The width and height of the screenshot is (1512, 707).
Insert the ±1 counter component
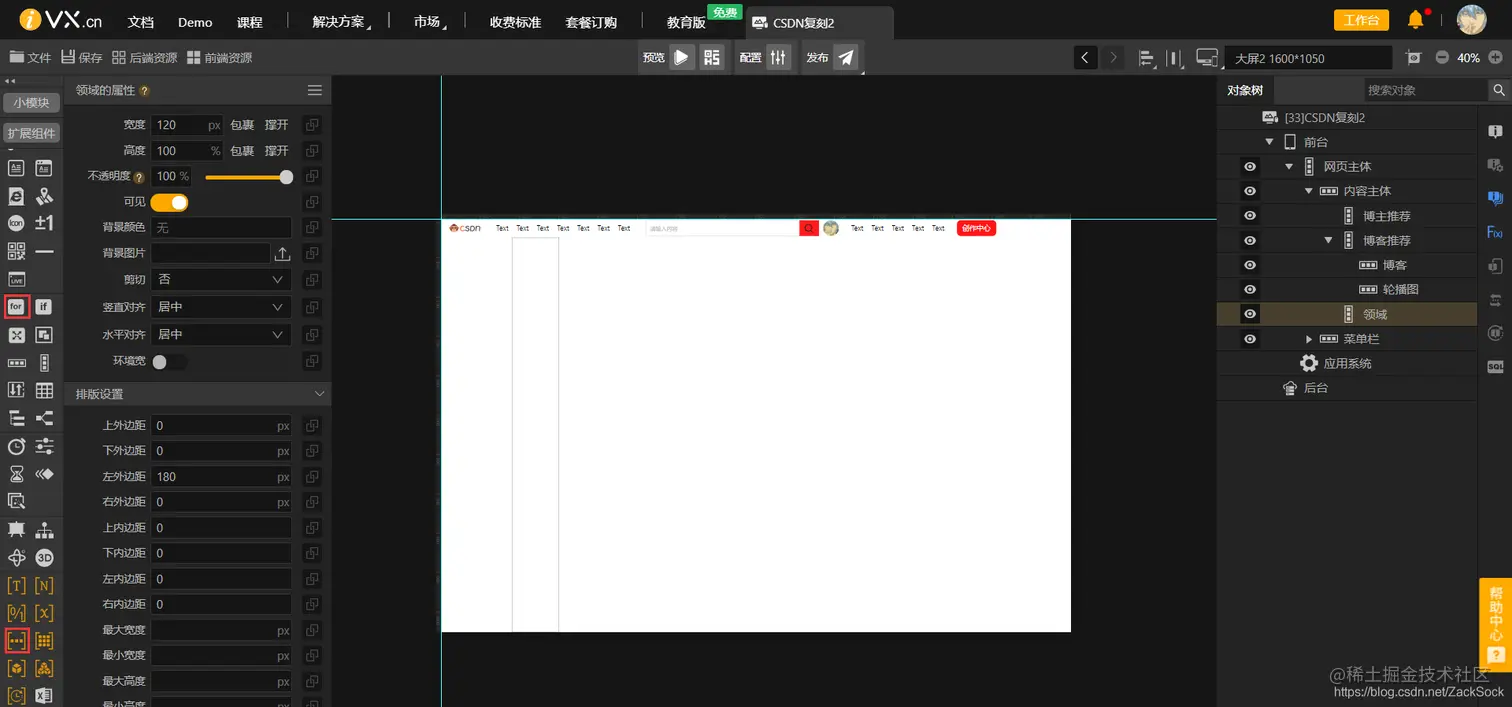44,223
